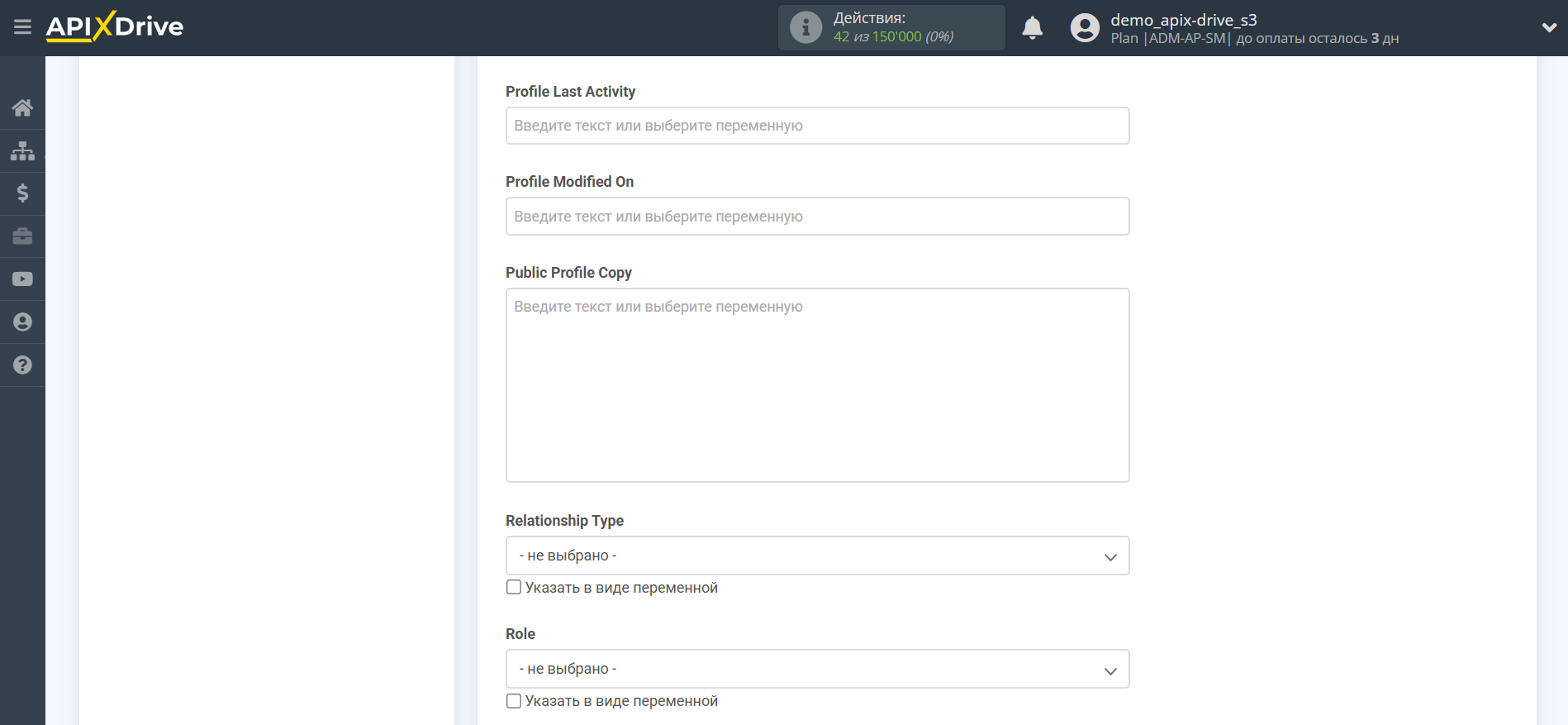Open the YouTube video tutorials icon
1568x725 pixels.
coord(22,279)
